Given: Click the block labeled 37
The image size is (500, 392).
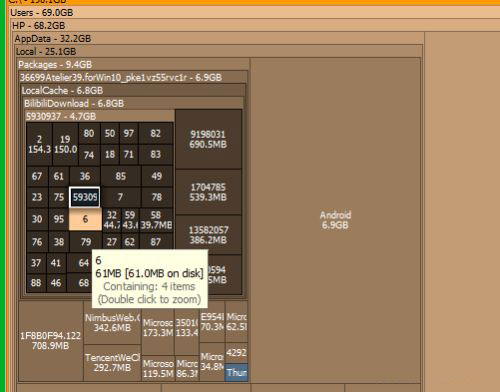Looking at the screenshot, I should [36, 263].
